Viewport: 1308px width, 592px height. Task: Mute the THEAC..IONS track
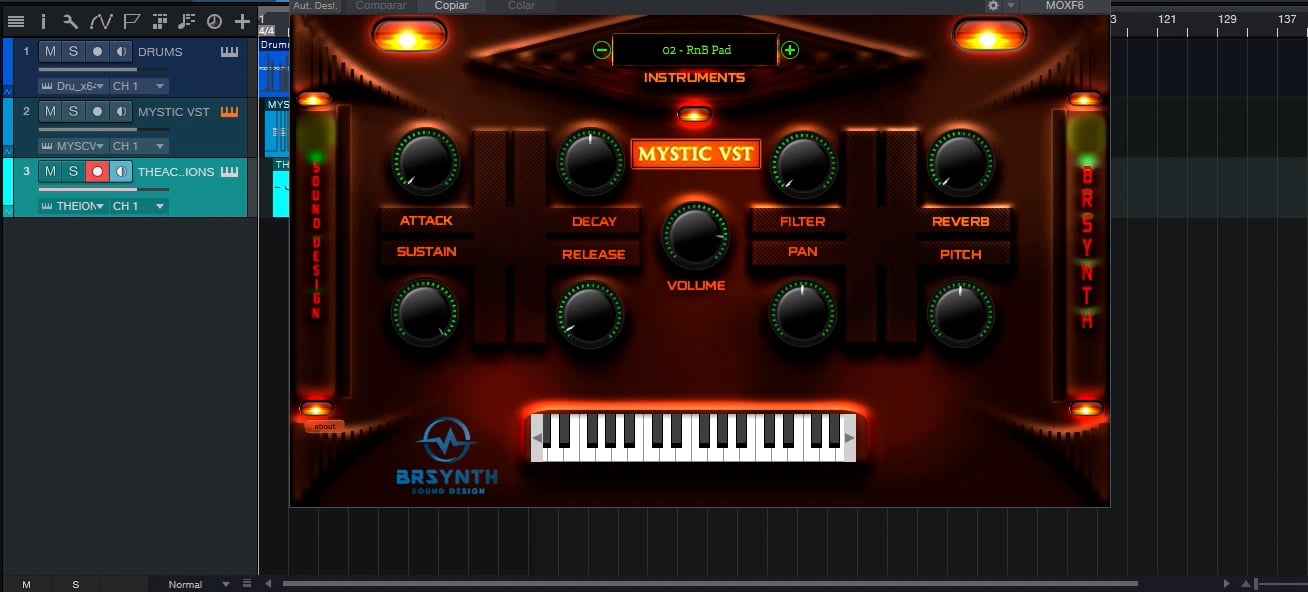(x=50, y=172)
